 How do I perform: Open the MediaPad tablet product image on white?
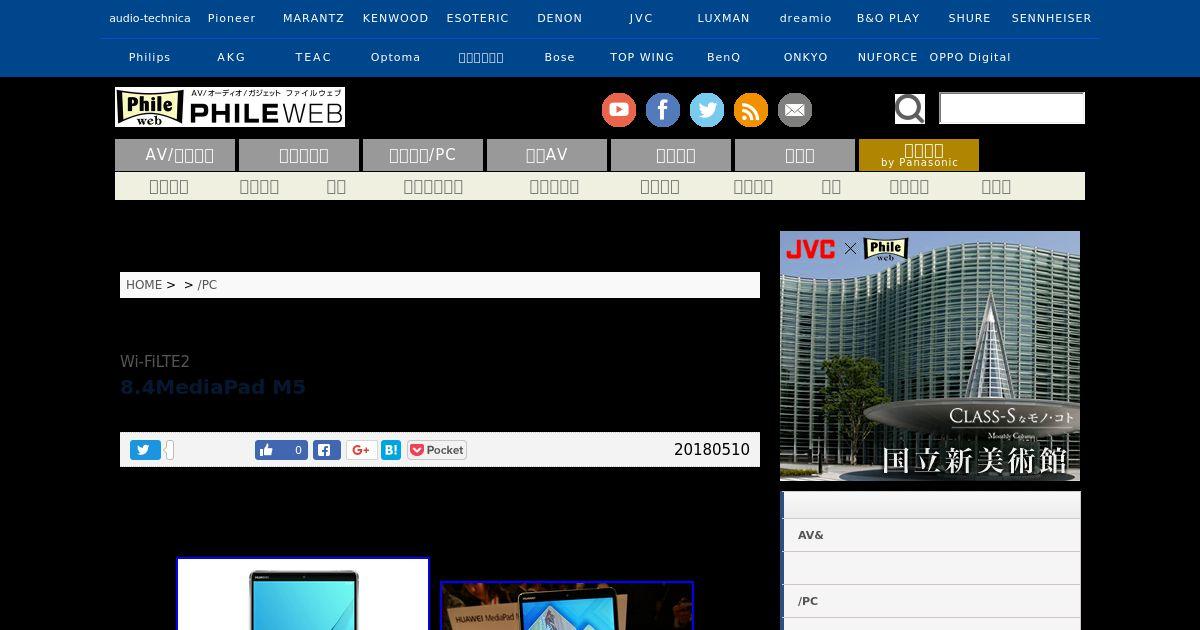click(x=303, y=594)
